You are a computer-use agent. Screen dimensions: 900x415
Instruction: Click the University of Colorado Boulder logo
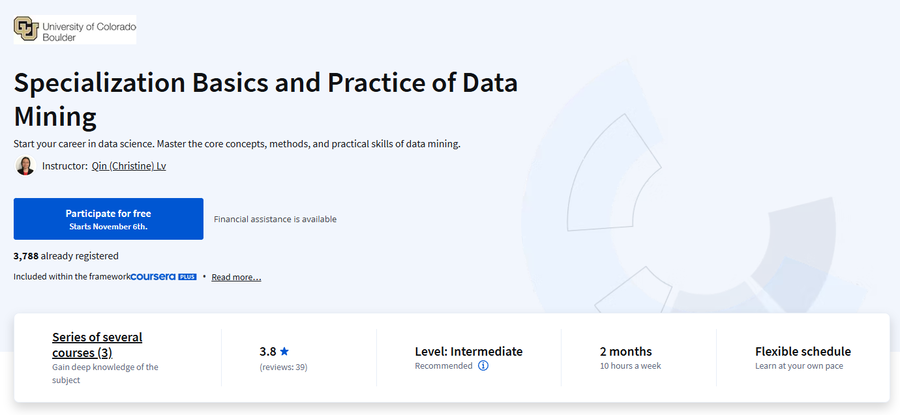click(x=75, y=30)
